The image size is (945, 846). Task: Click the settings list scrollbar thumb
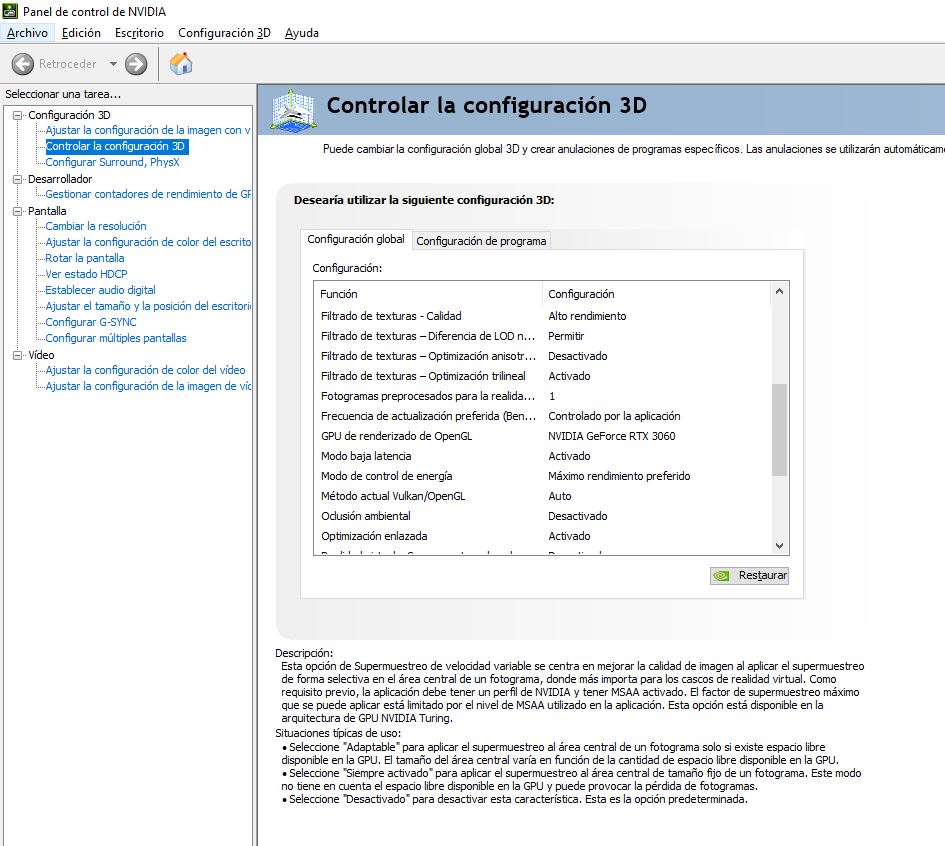(x=779, y=430)
